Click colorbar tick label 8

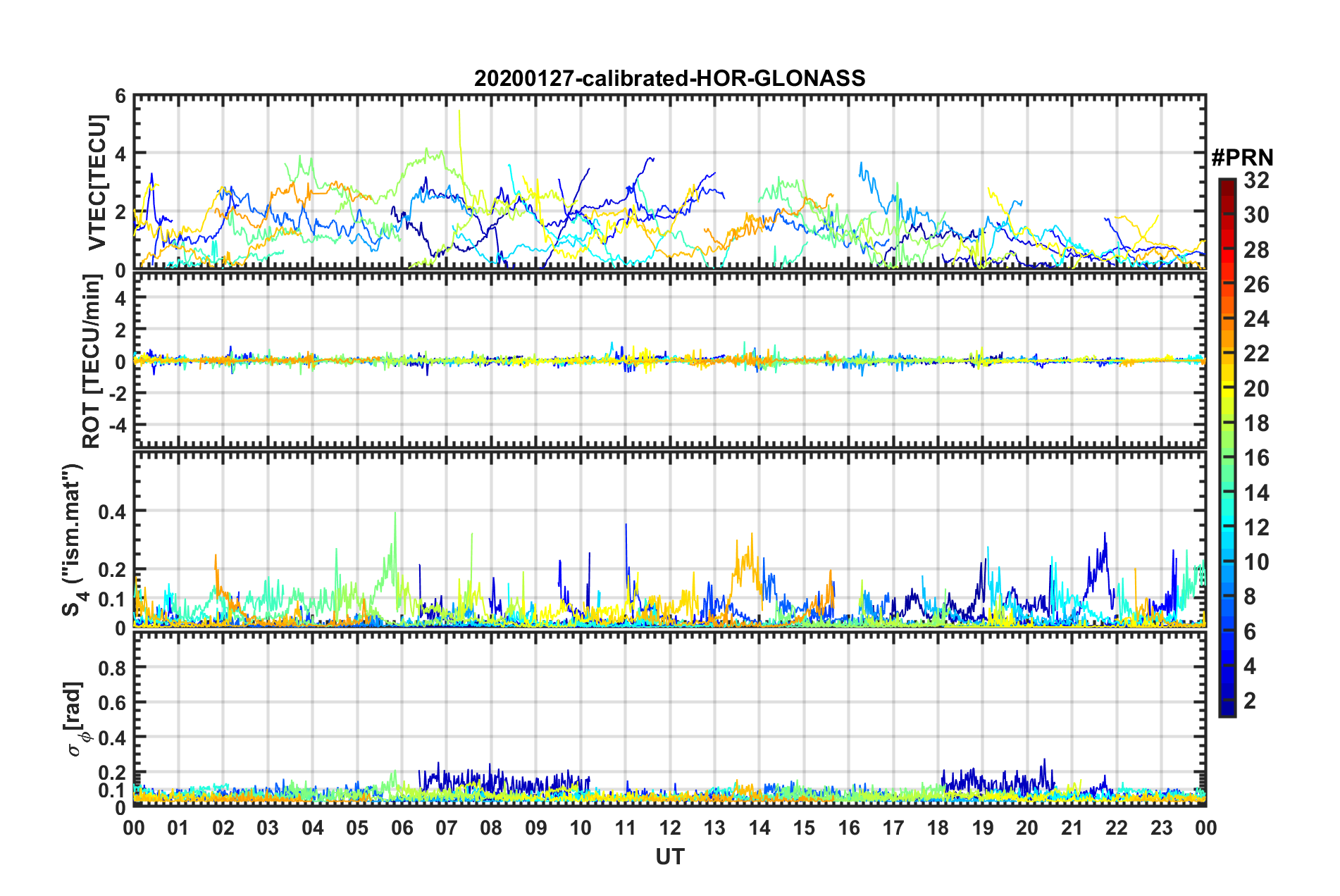[x=1250, y=597]
